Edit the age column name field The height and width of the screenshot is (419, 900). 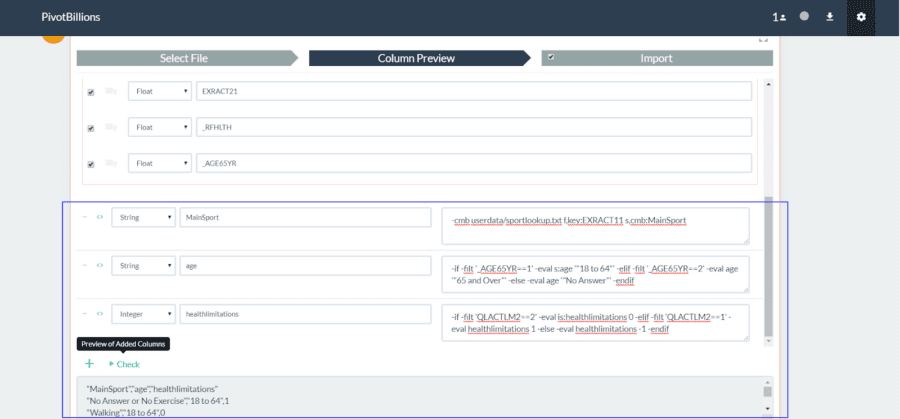[305, 266]
